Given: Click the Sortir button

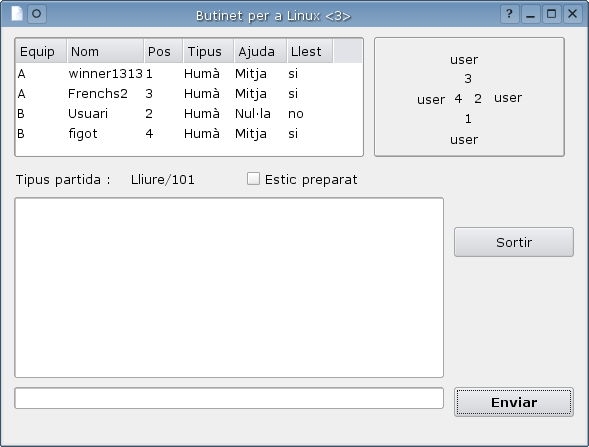Looking at the screenshot, I should click(x=514, y=242).
